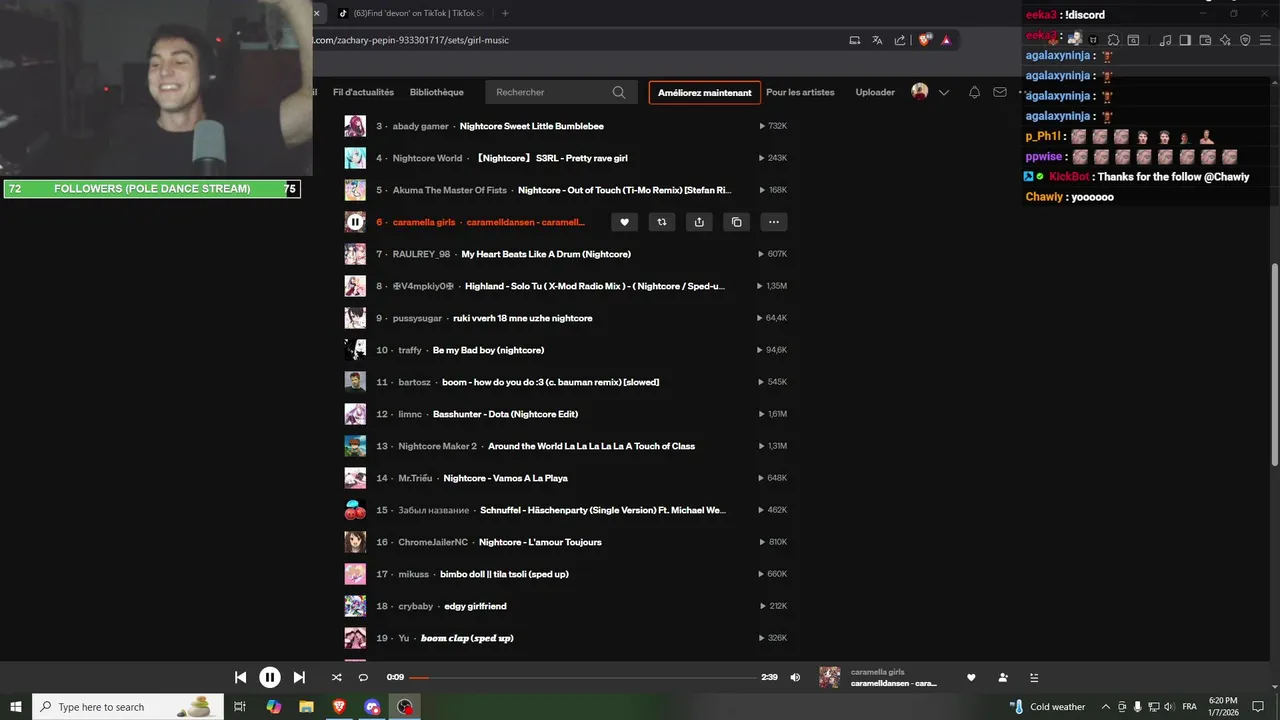This screenshot has height=720, width=1280.
Task: Click the page vertical scrollbar
Action: coord(1275,365)
